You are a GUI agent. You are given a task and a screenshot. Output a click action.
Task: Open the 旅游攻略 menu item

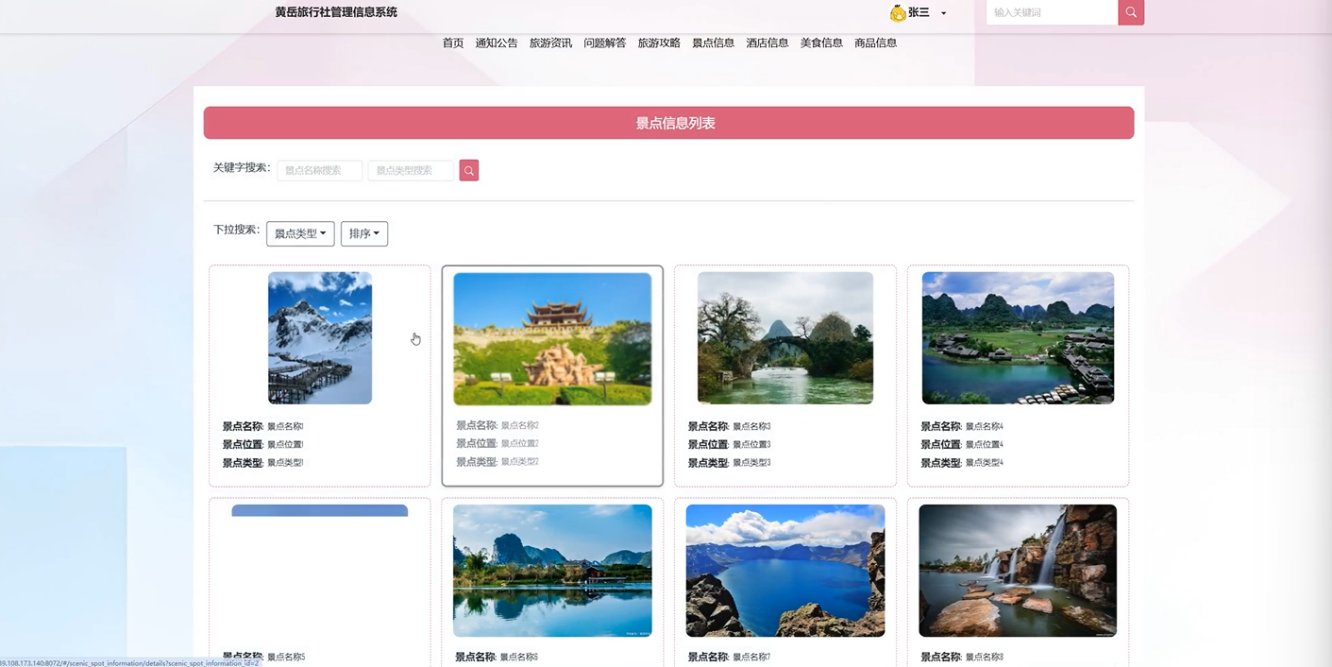tap(659, 43)
